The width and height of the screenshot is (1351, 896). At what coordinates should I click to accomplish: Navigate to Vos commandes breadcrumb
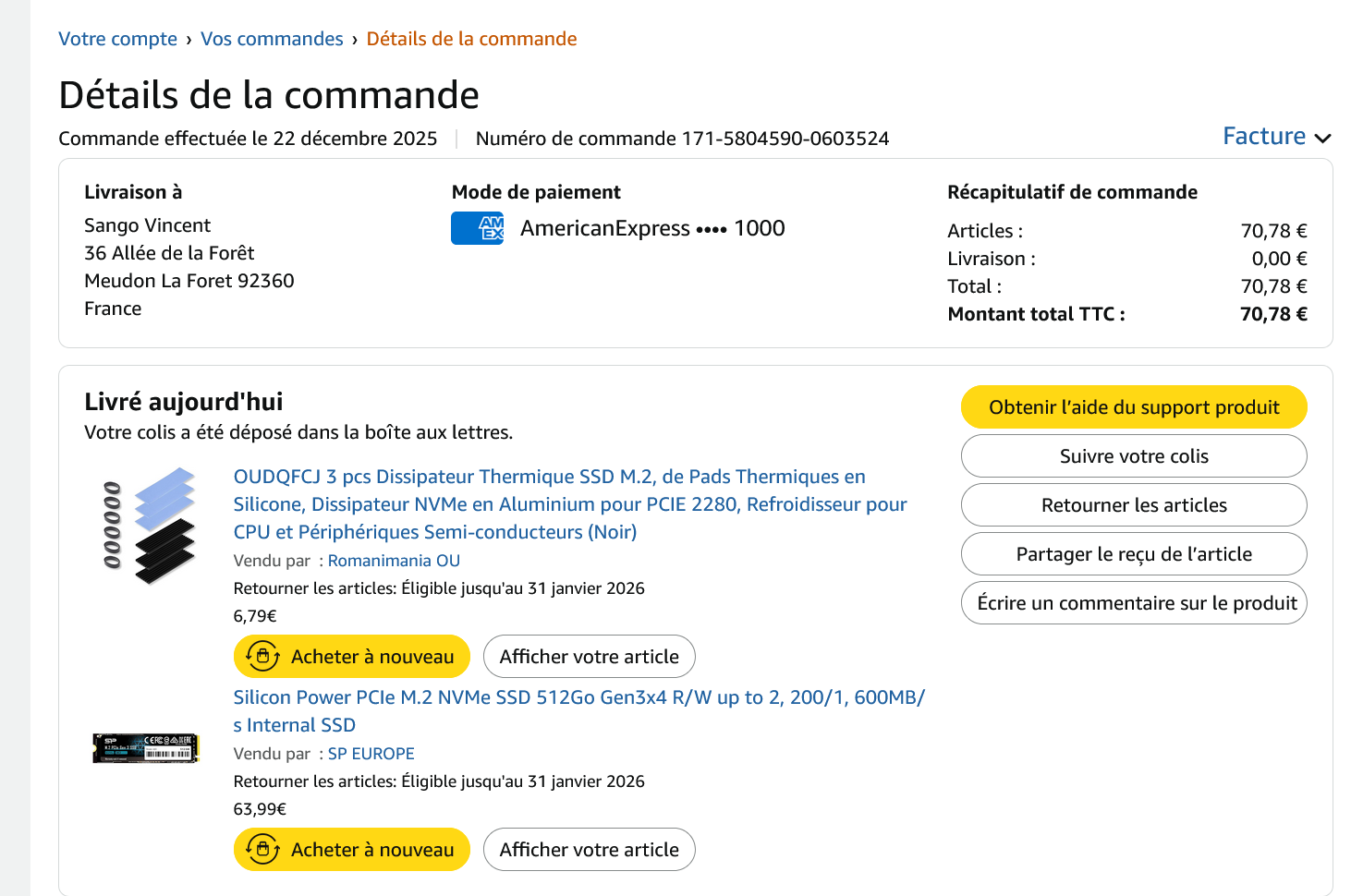click(x=272, y=39)
